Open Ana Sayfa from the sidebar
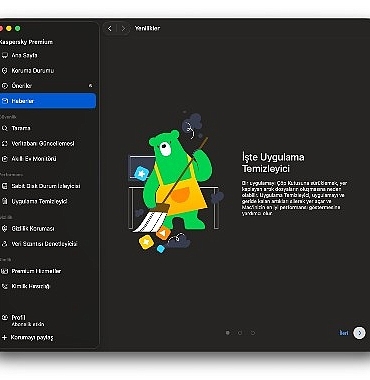The height and width of the screenshot is (380, 370). pyautogui.click(x=48, y=55)
